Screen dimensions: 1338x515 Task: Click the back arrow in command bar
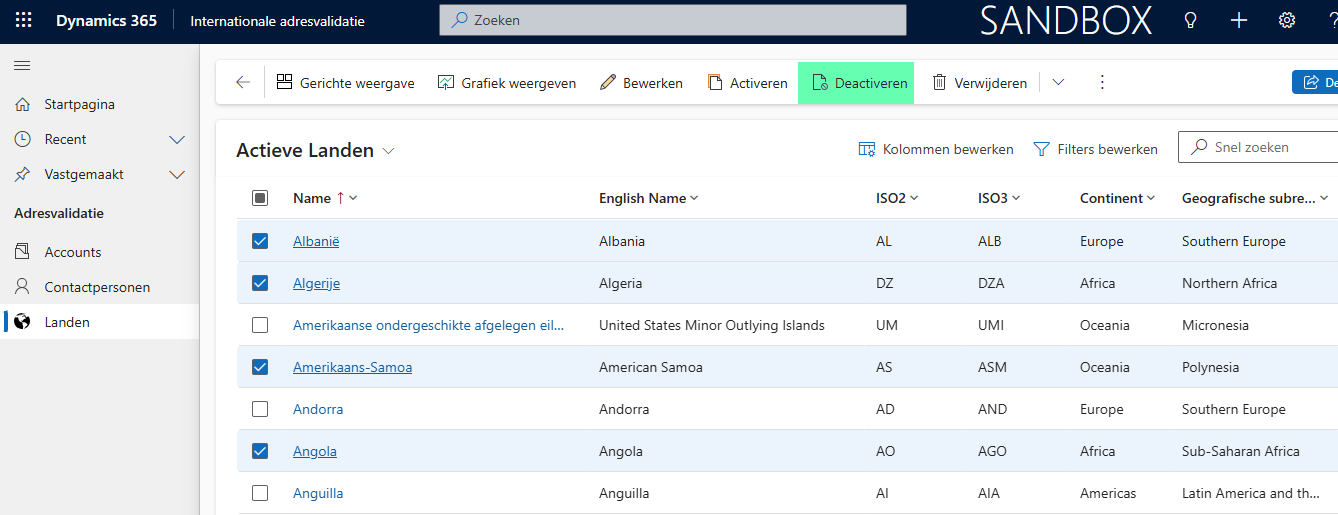pos(243,83)
